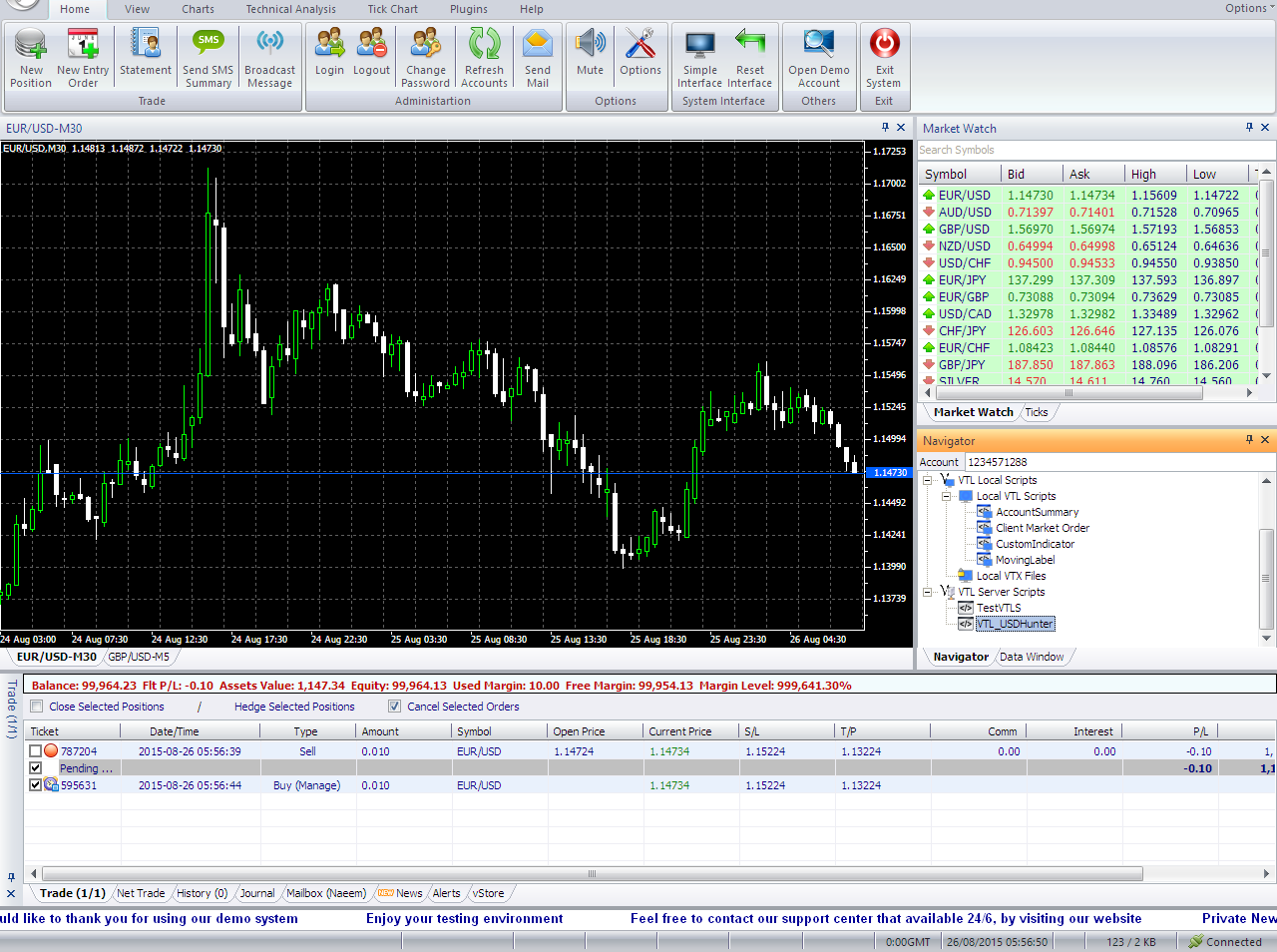The width and height of the screenshot is (1277, 952).
Task: Open the Journal tab
Action: (x=256, y=893)
